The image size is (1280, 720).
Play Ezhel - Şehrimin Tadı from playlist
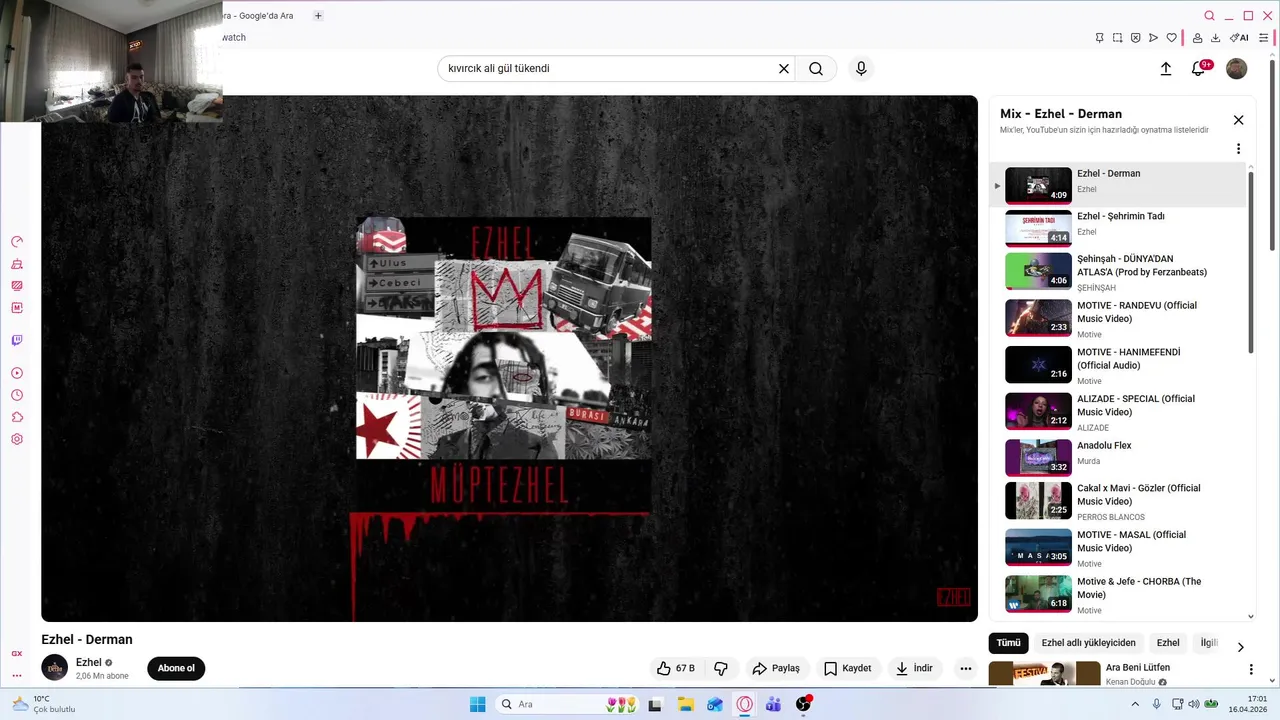pyautogui.click(x=1118, y=228)
